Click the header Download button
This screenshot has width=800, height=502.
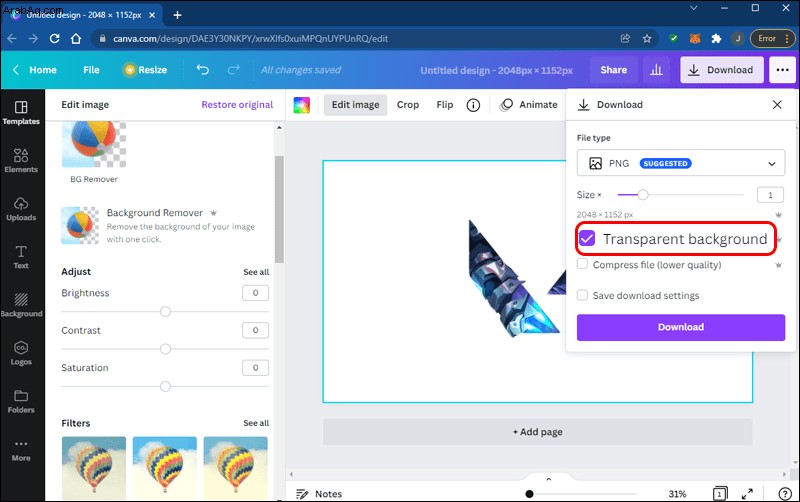click(x=721, y=70)
